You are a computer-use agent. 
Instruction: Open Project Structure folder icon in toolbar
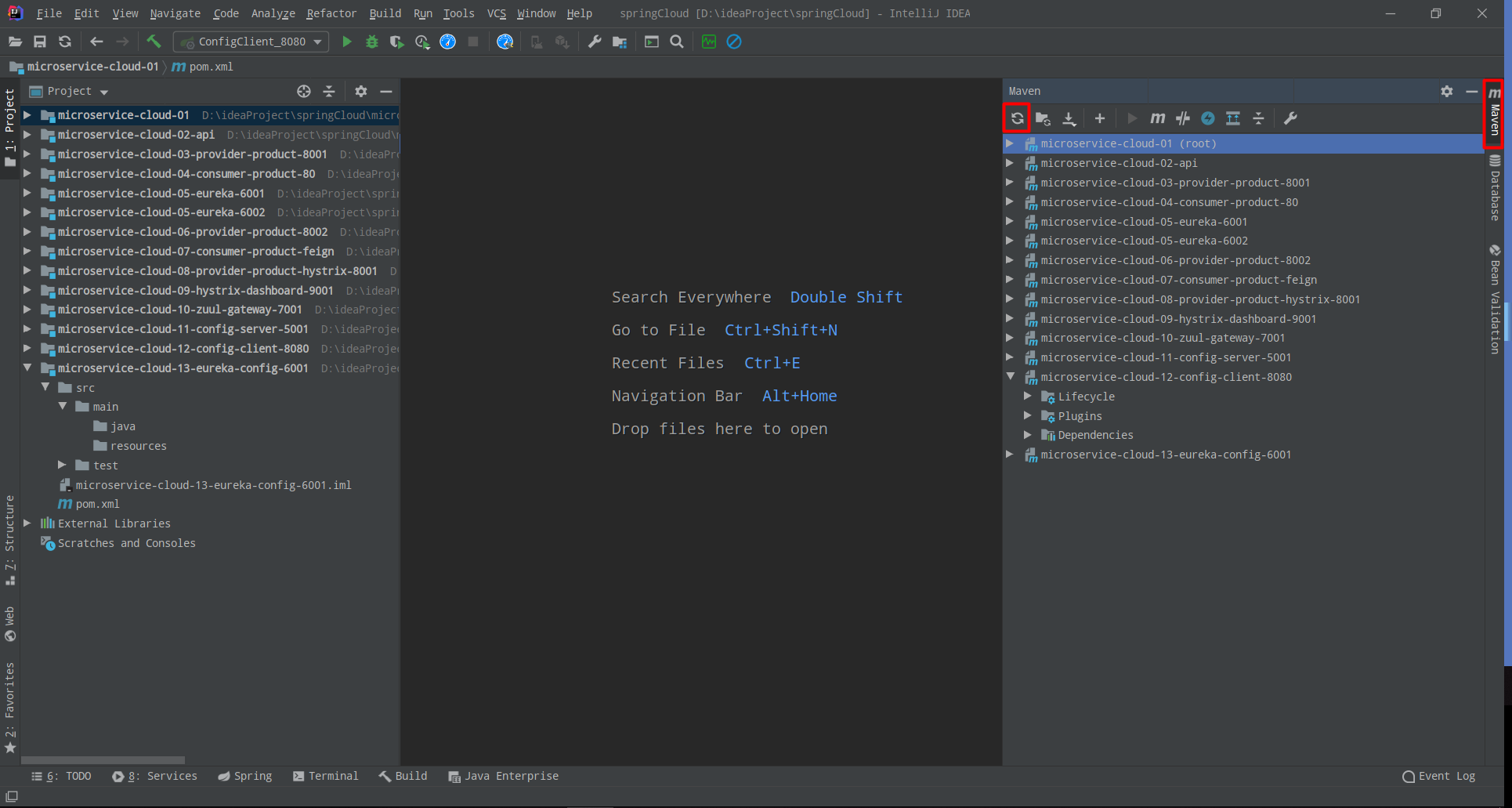click(x=620, y=42)
